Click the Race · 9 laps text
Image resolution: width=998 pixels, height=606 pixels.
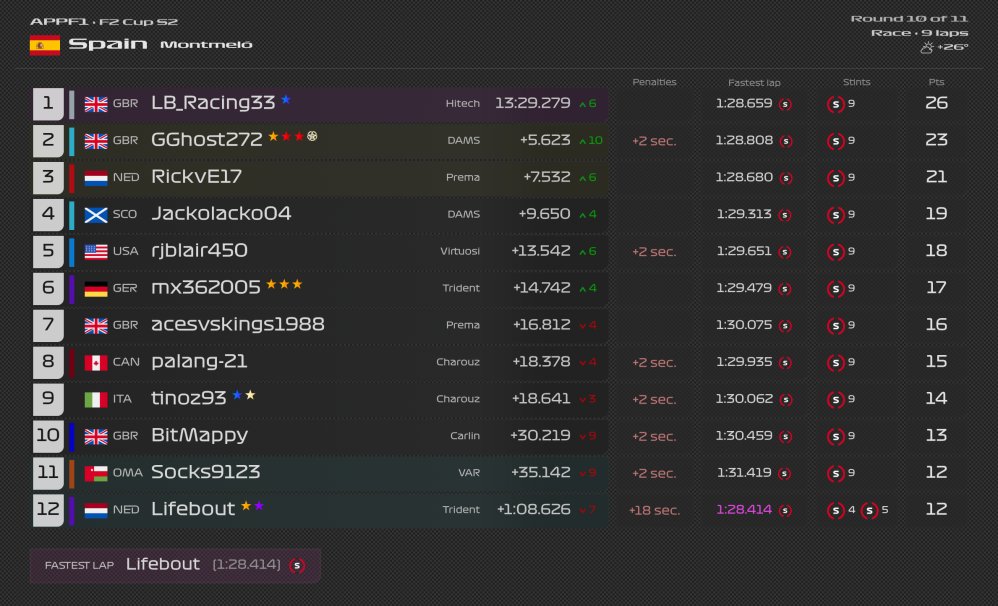click(x=919, y=33)
